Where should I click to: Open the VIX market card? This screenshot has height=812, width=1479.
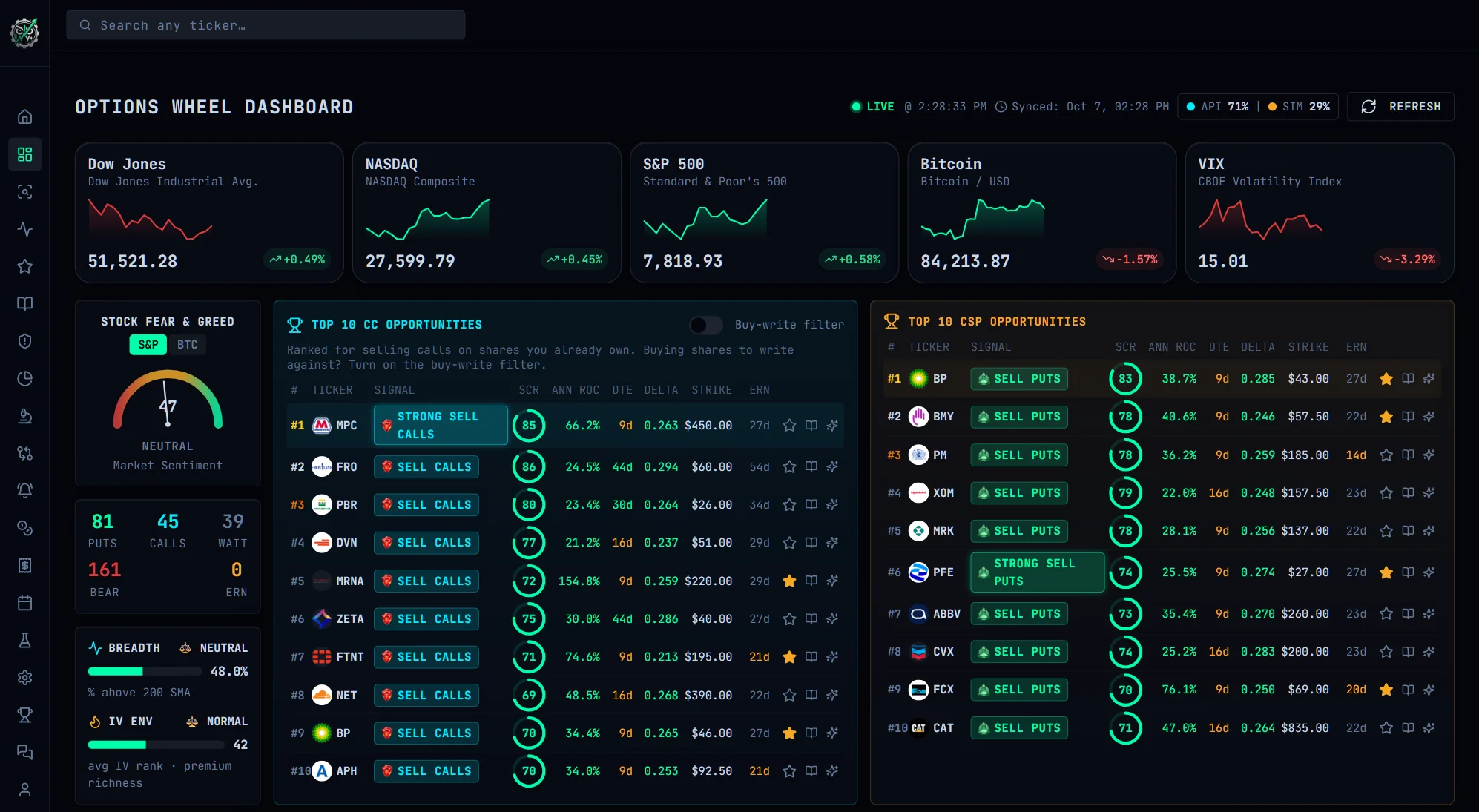click(x=1320, y=213)
